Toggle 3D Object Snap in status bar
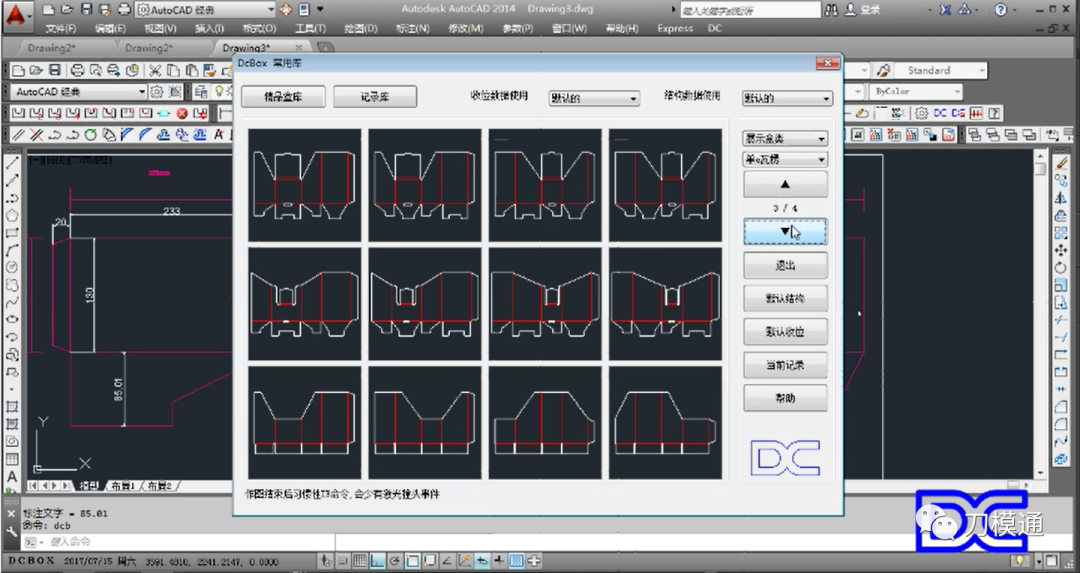The width and height of the screenshot is (1080, 573). [430, 561]
